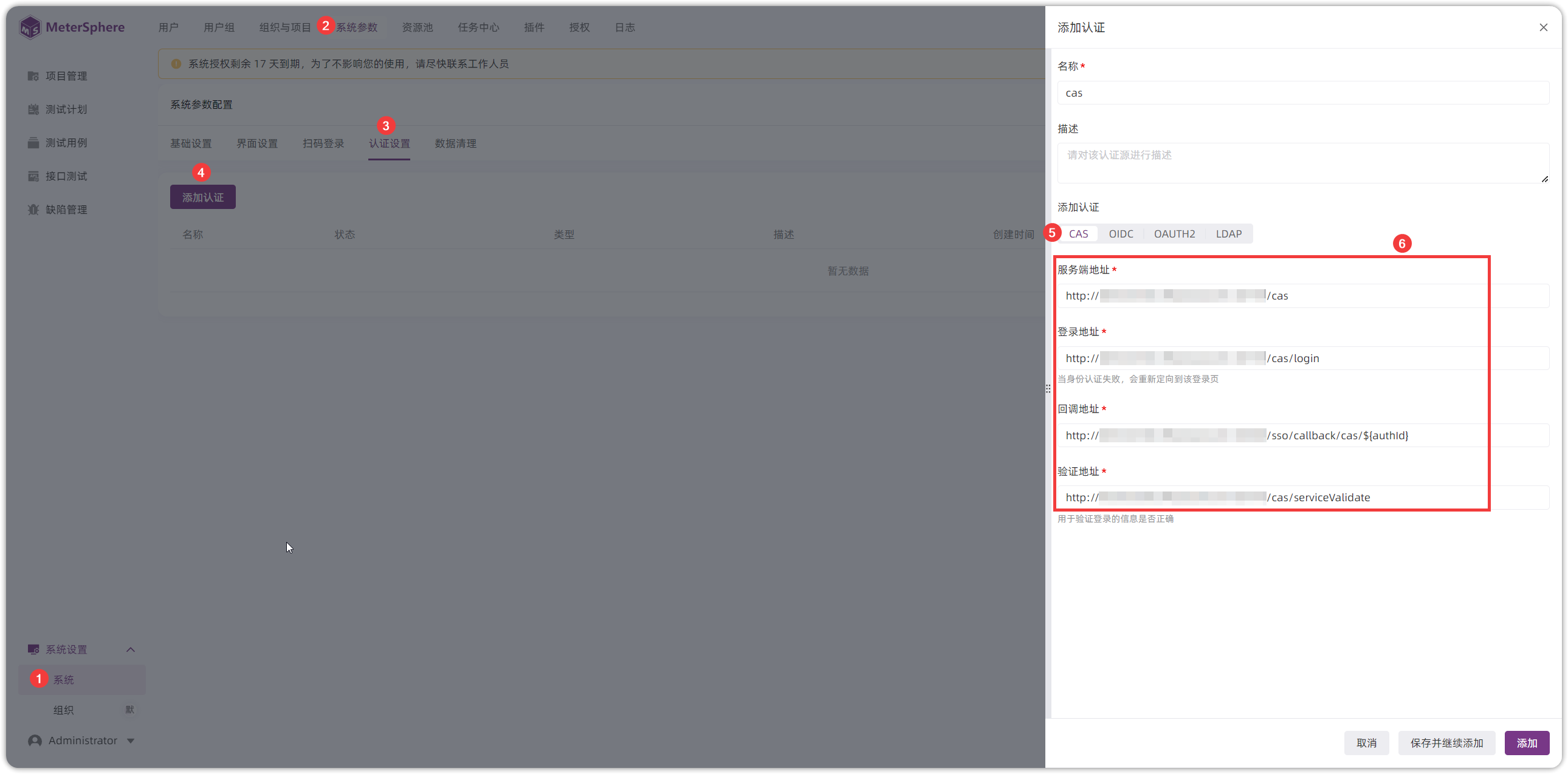Viewport: 1568px width, 774px height.
Task: Switch to the 扫码登录 tab
Action: tap(323, 143)
